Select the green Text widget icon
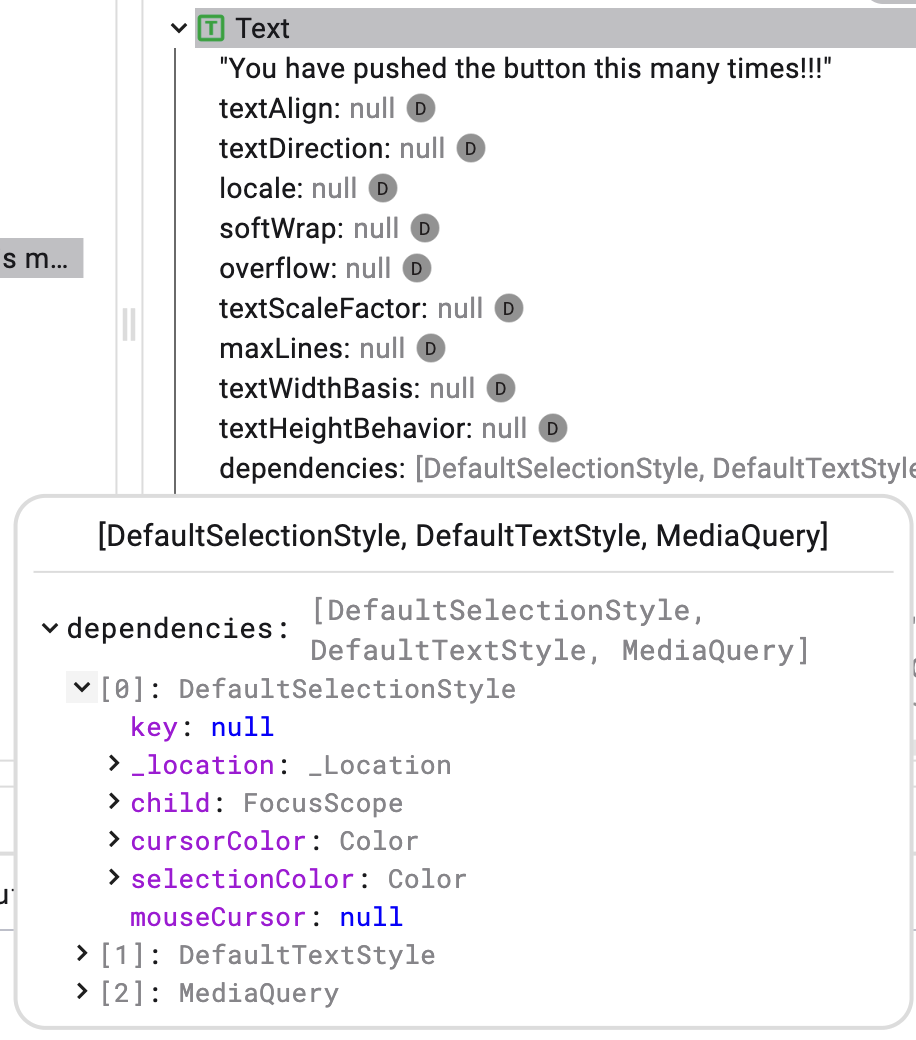This screenshot has height=1040, width=916. [x=213, y=28]
